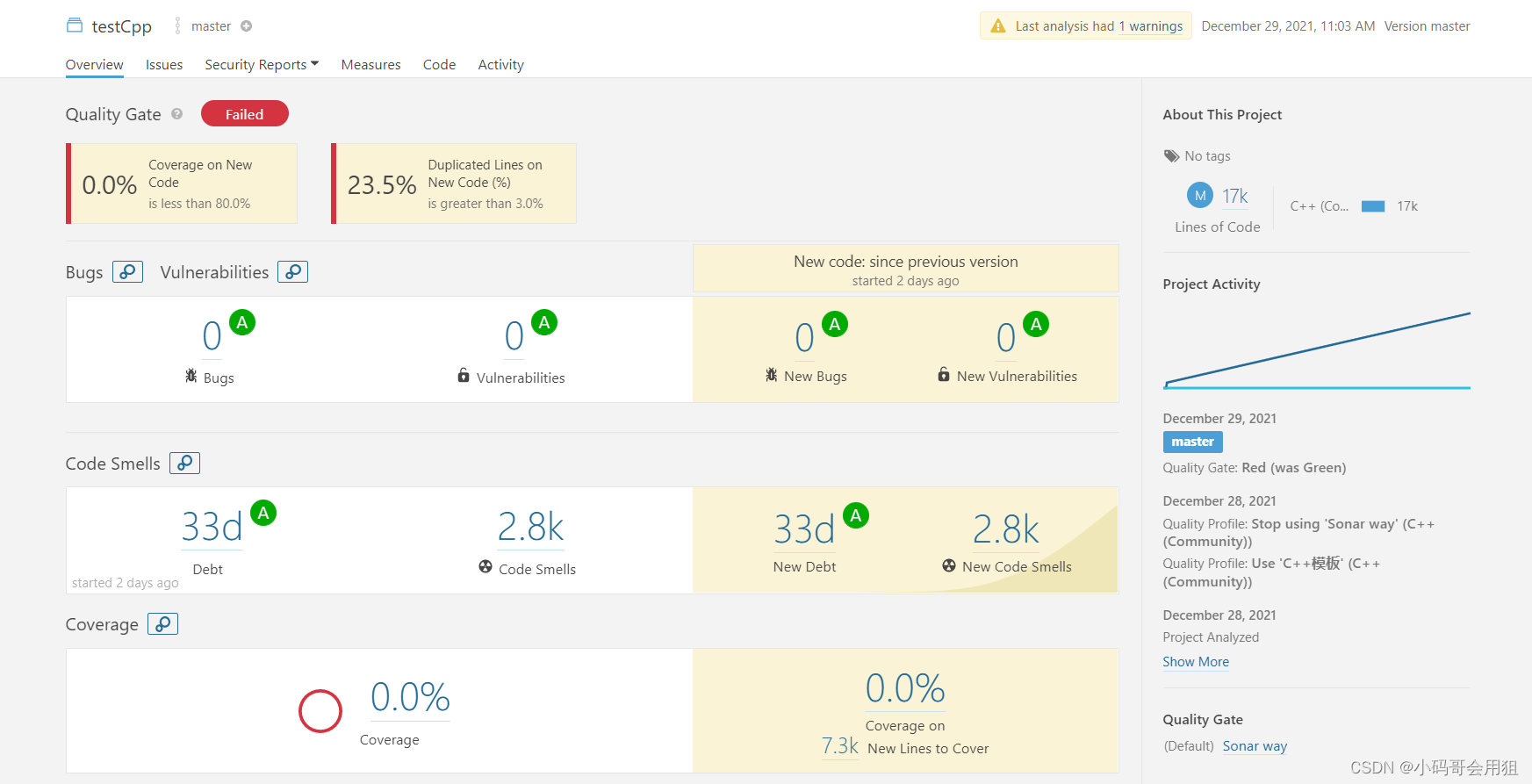Click the lock icon next to Vulnerabilities
This screenshot has width=1532, height=784.
tap(464, 376)
